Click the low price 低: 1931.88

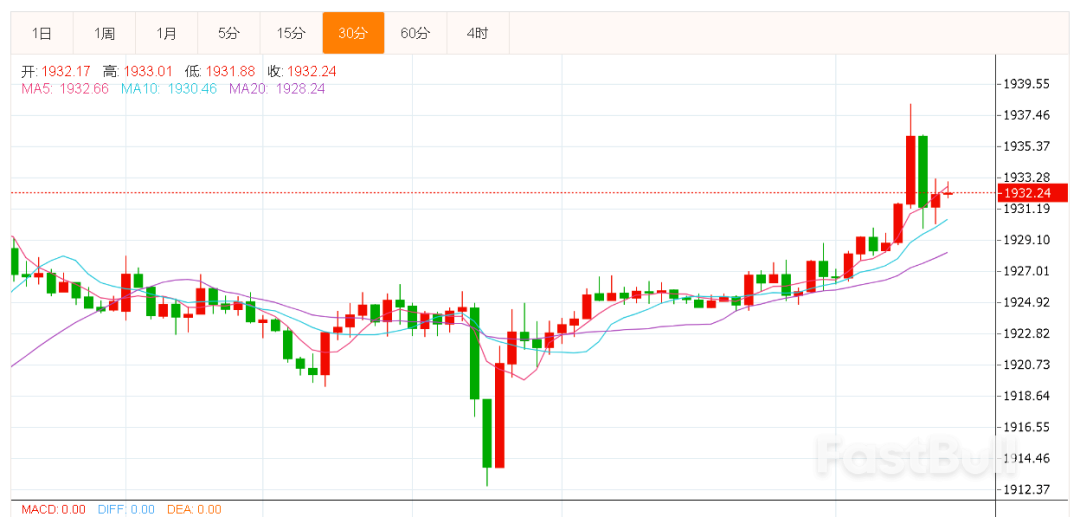coord(220,72)
